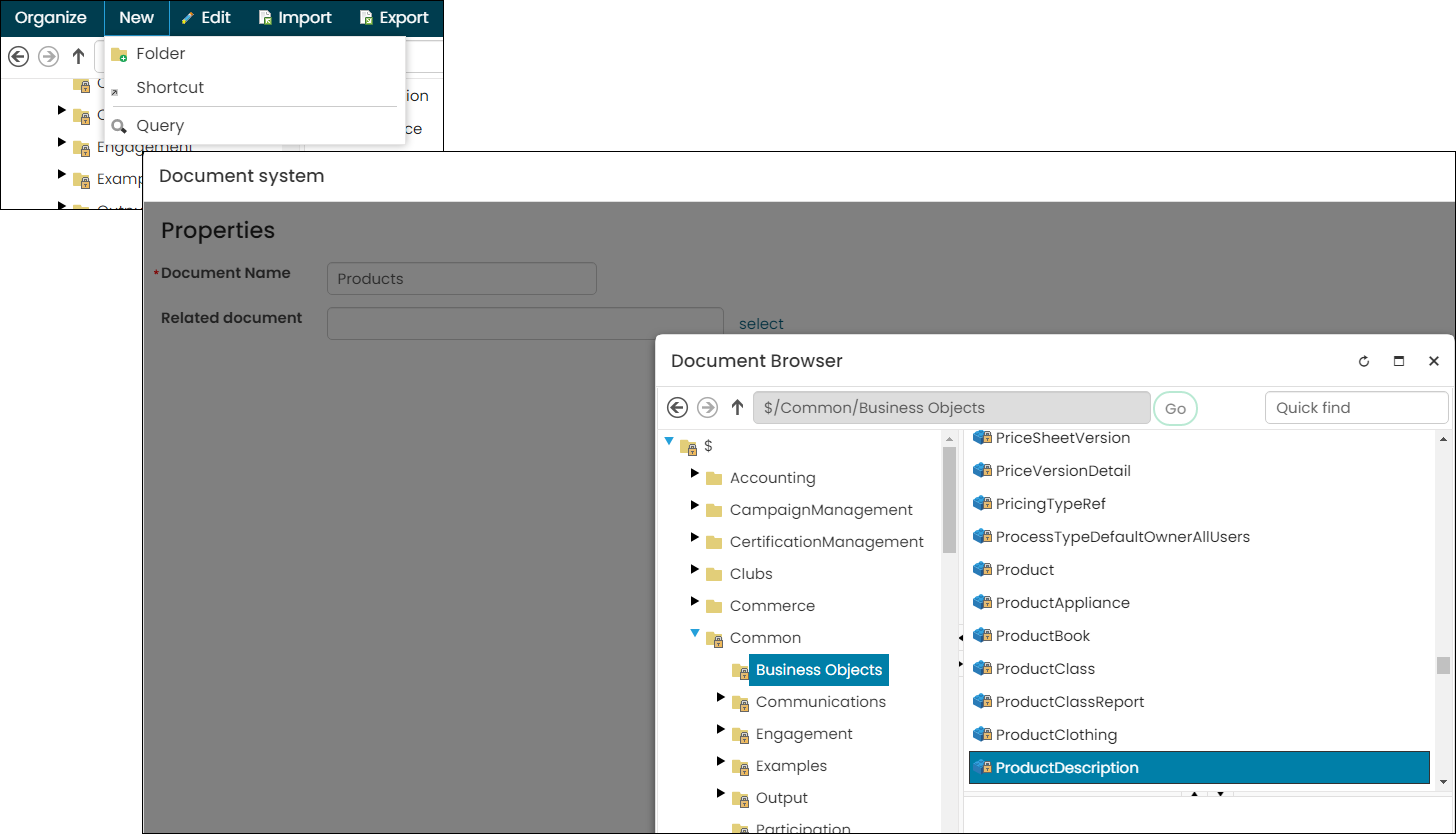Screen dimensions: 1456x834
Task: Click the Examples folder icon in Document Browser
Action: 740,767
